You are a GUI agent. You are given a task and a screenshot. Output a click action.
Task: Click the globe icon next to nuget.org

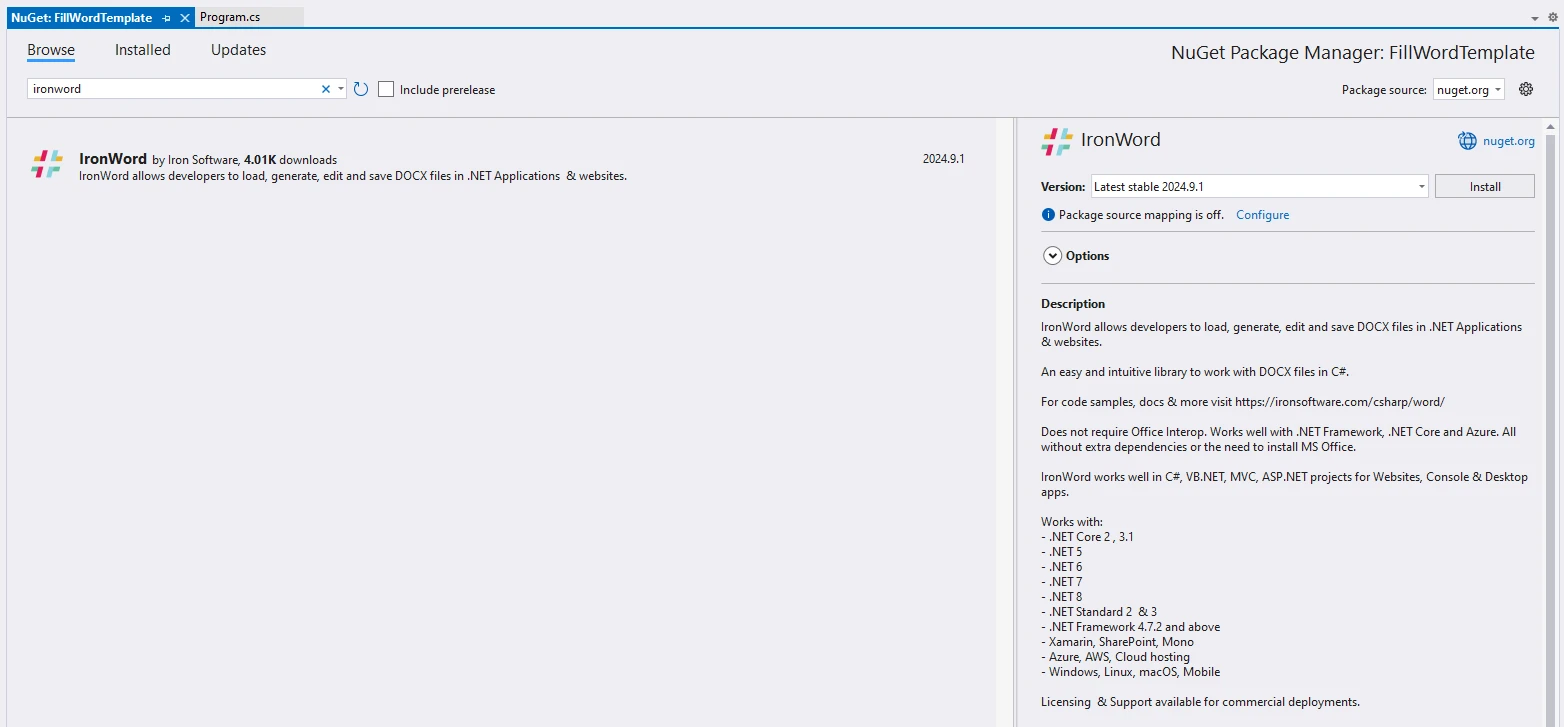click(x=1467, y=141)
